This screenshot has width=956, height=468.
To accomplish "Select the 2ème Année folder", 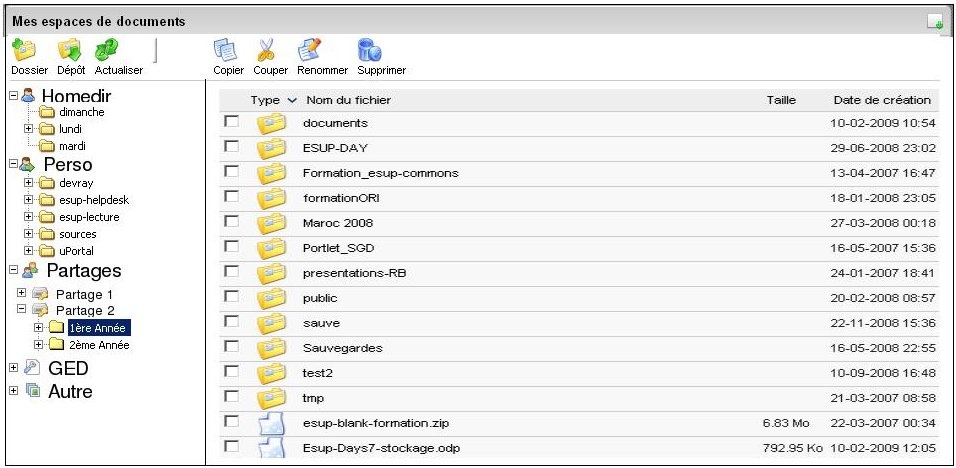I will (99, 345).
